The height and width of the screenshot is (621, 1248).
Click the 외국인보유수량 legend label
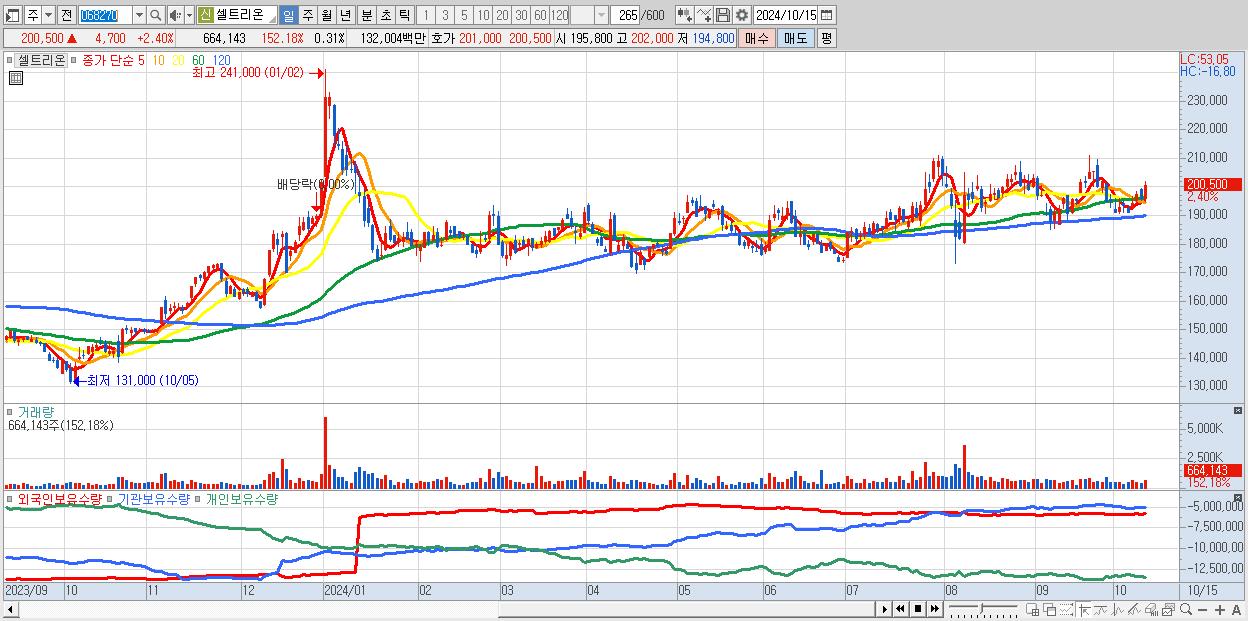coord(60,498)
